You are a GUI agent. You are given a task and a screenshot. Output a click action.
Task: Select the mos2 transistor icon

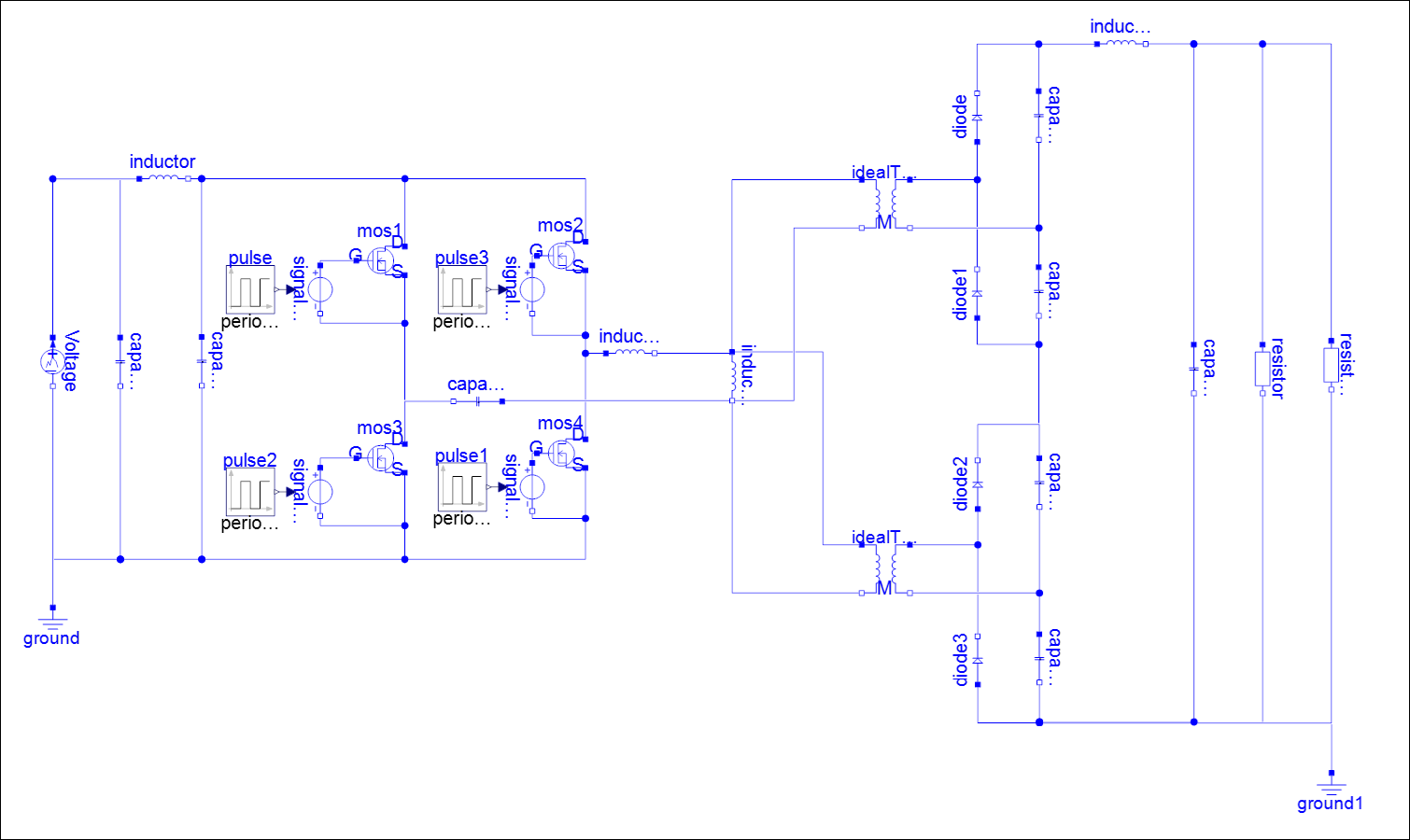[x=562, y=255]
